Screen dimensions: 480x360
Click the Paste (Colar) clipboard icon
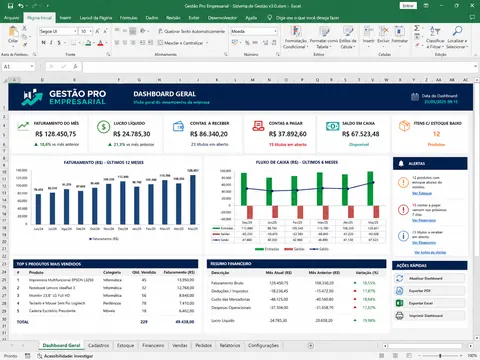click(x=13, y=32)
